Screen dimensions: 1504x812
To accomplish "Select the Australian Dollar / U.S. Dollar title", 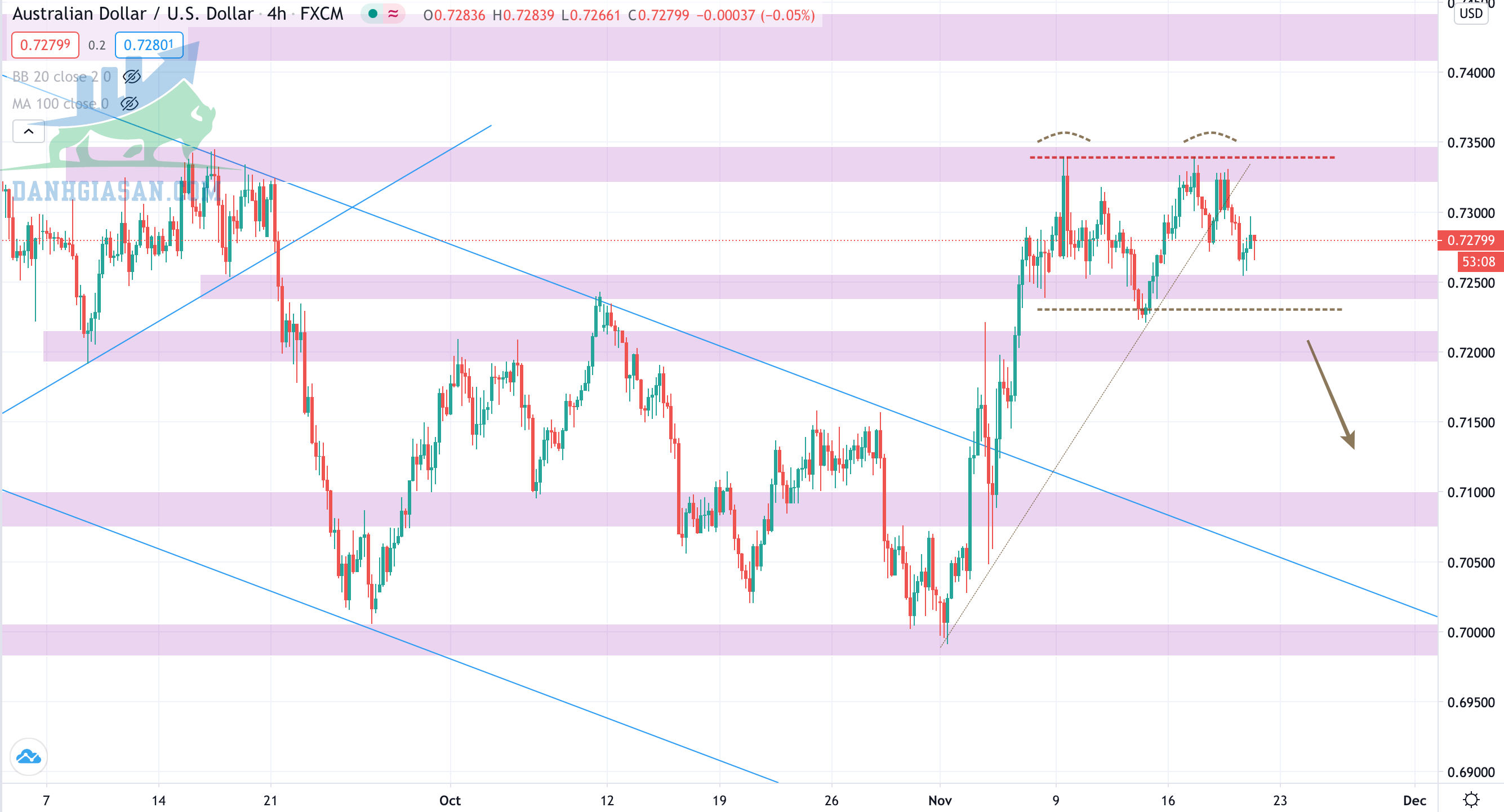I will tap(133, 14).
